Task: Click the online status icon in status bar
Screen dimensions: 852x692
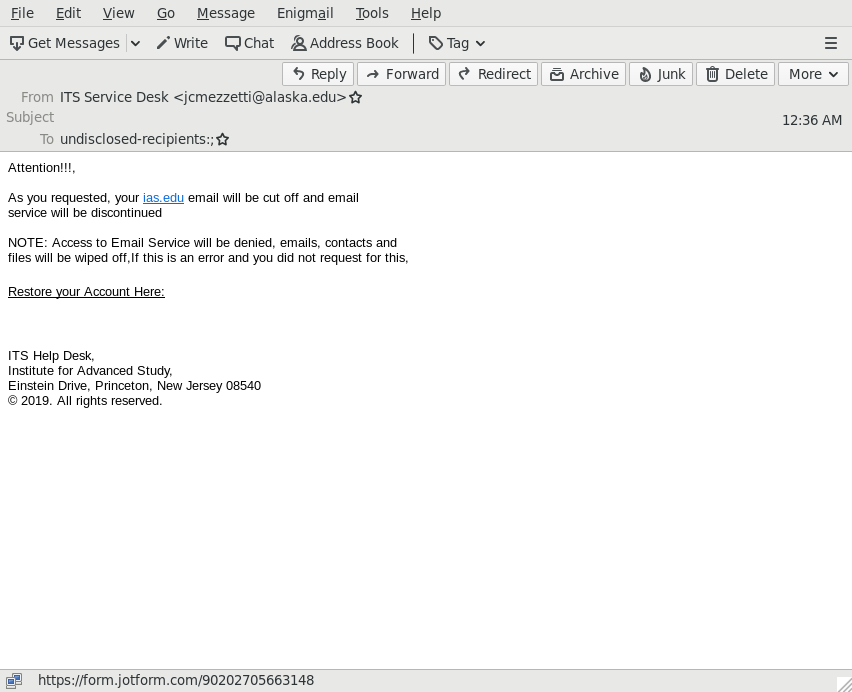Action: point(15,681)
